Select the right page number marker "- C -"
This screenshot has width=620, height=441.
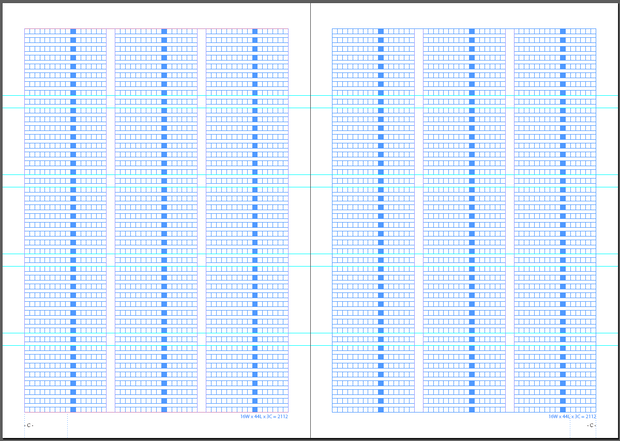(x=591, y=426)
